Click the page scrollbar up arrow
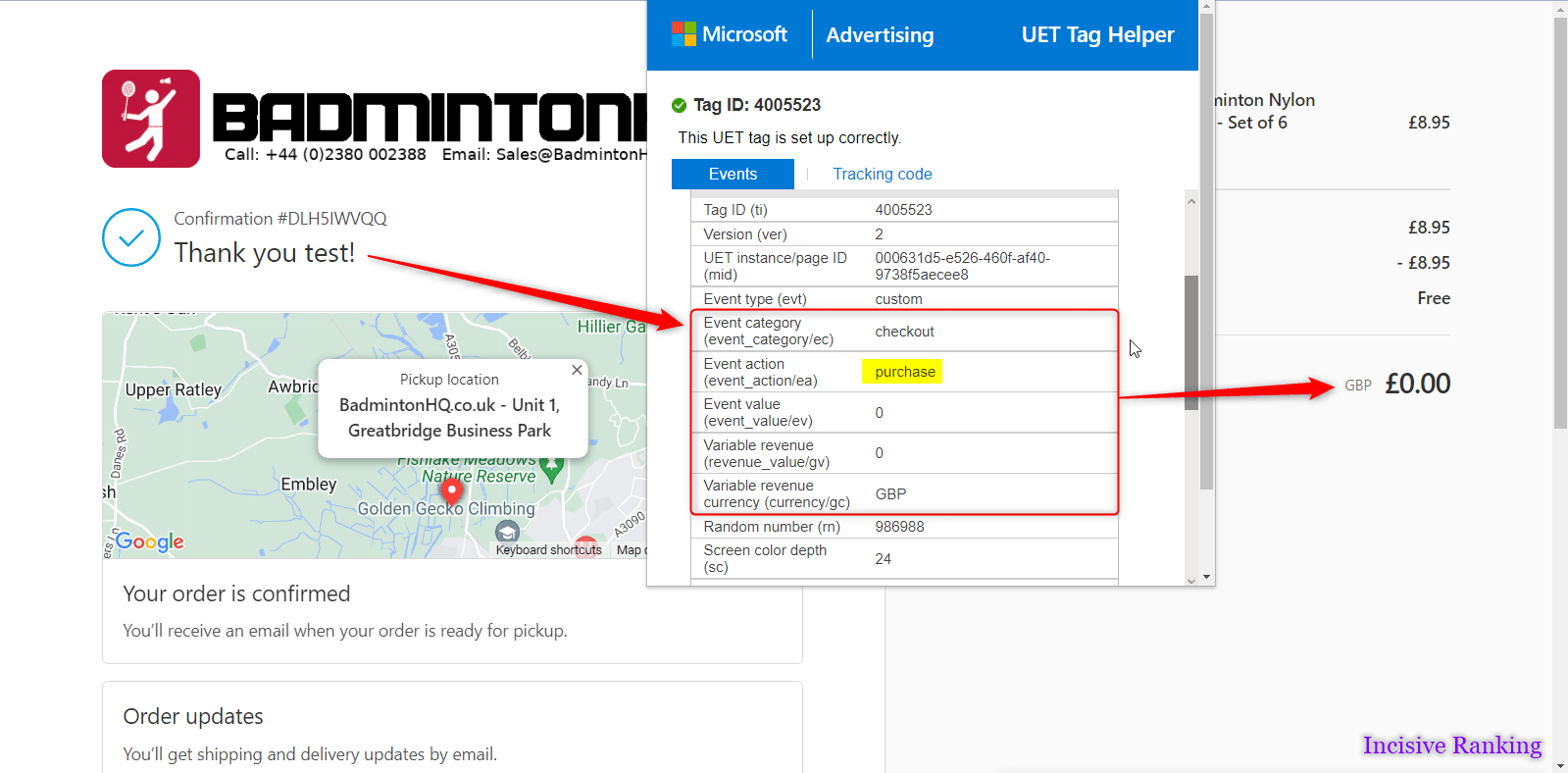The width and height of the screenshot is (1568, 773). [1560, 8]
